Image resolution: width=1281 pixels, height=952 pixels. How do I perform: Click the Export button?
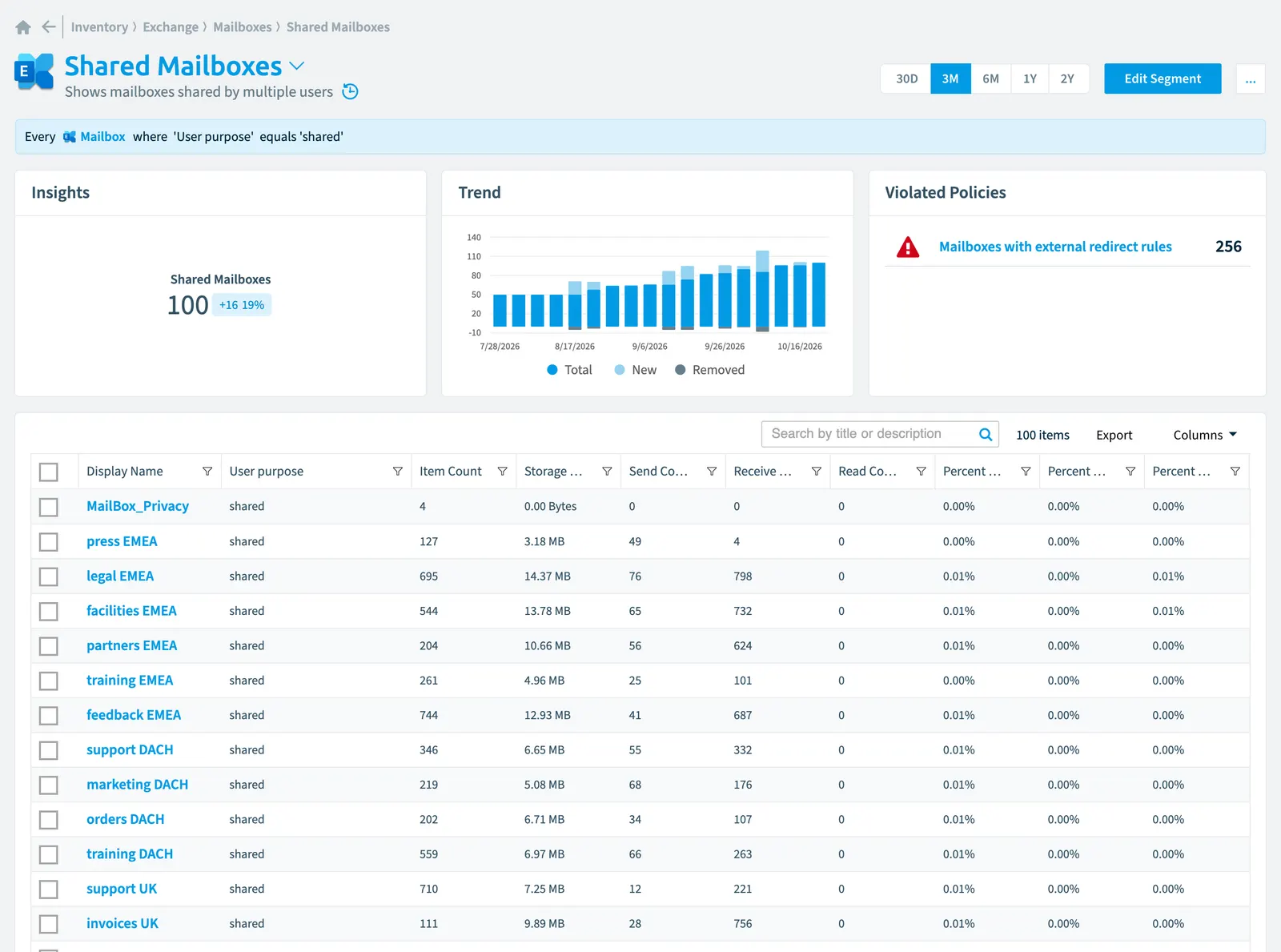[x=1114, y=435]
